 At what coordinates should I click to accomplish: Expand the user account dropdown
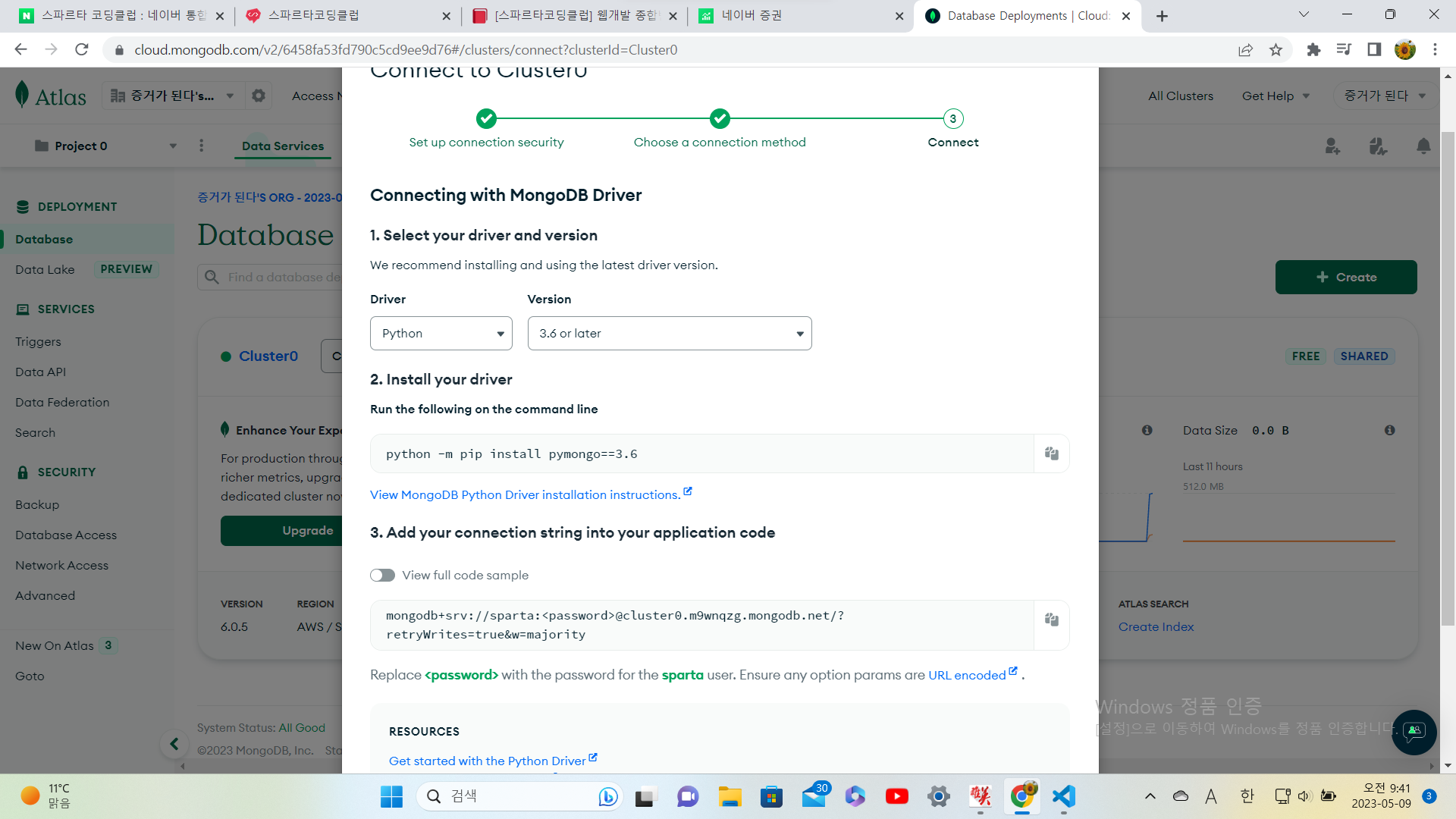[x=1385, y=96]
